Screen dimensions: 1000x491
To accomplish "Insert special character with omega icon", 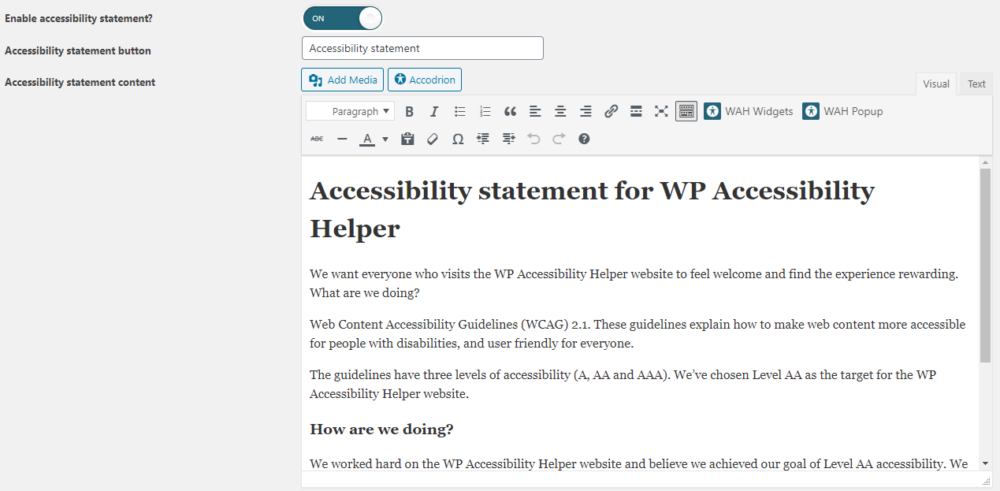I will point(458,139).
